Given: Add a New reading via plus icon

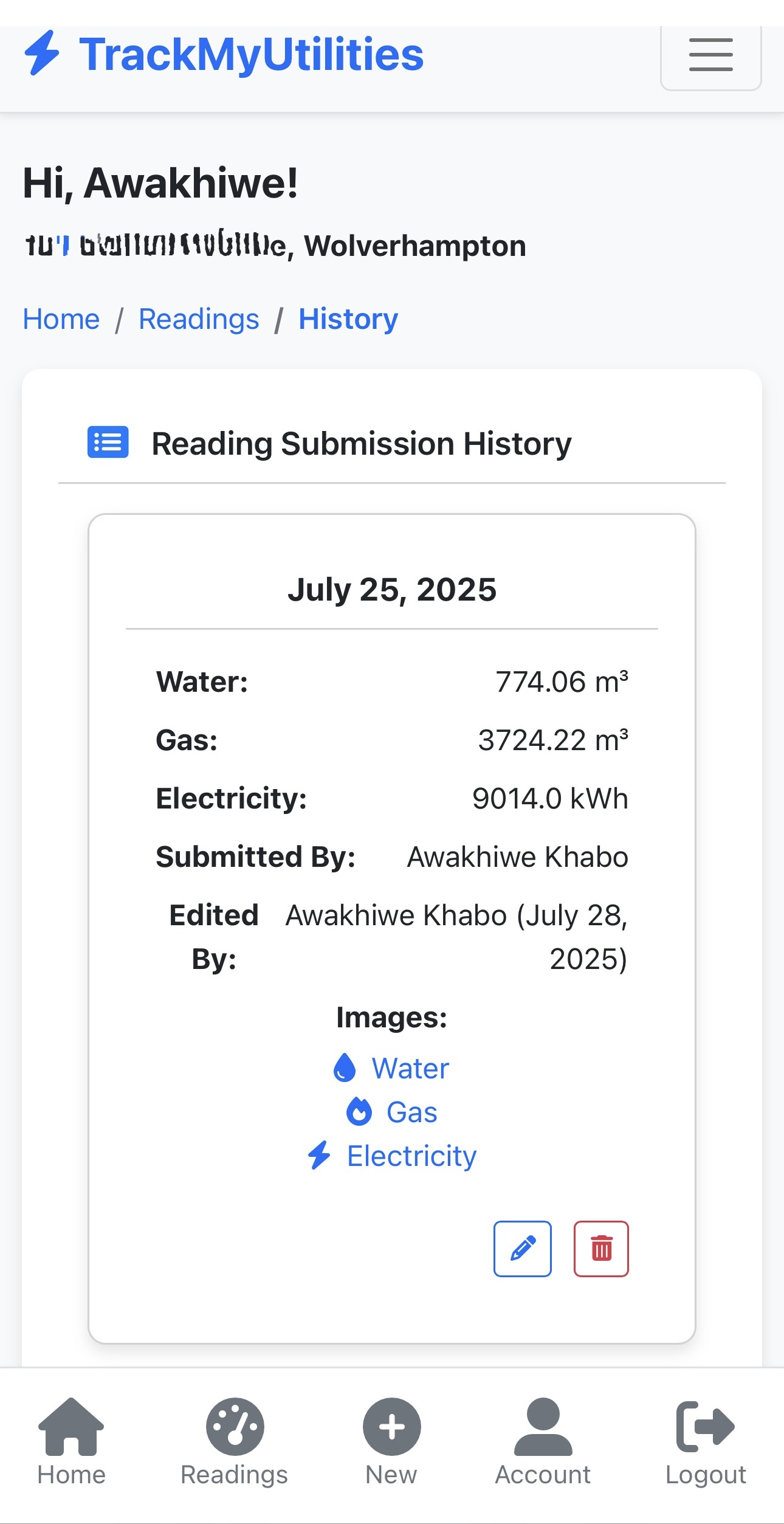Looking at the screenshot, I should (x=391, y=1441).
